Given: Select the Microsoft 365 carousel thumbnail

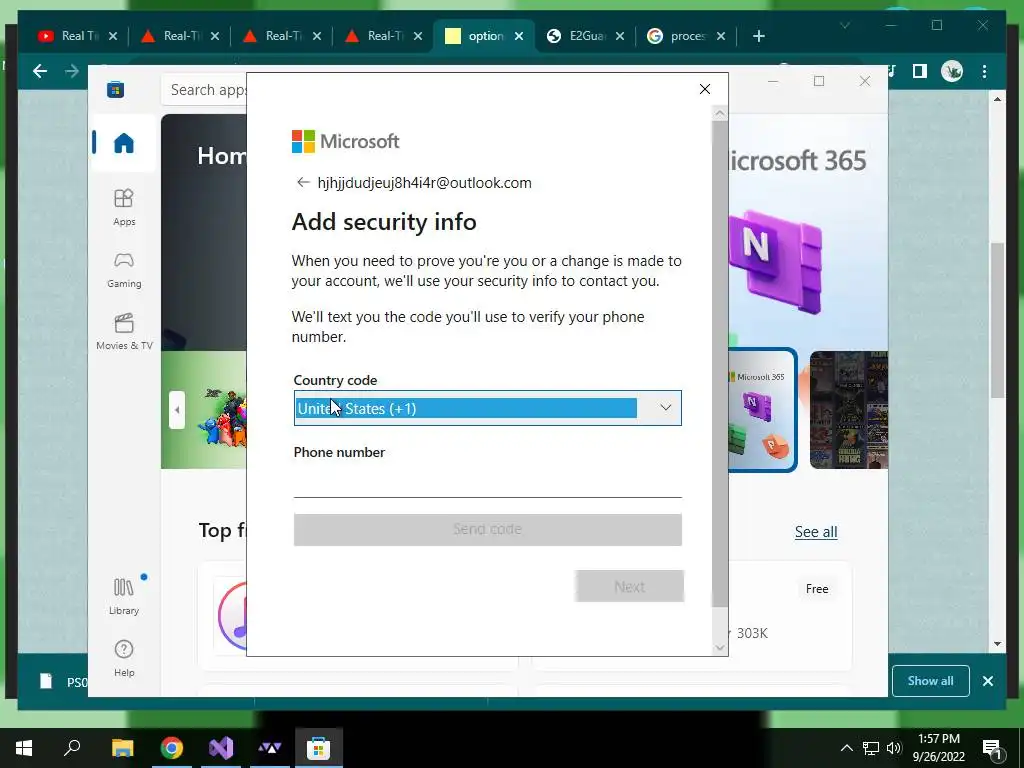Looking at the screenshot, I should point(761,409).
